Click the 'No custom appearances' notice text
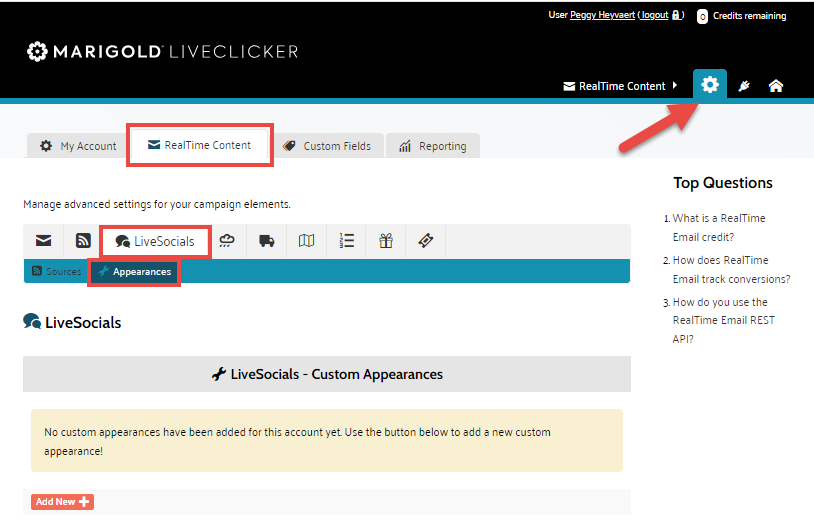814x525 pixels. point(297,441)
